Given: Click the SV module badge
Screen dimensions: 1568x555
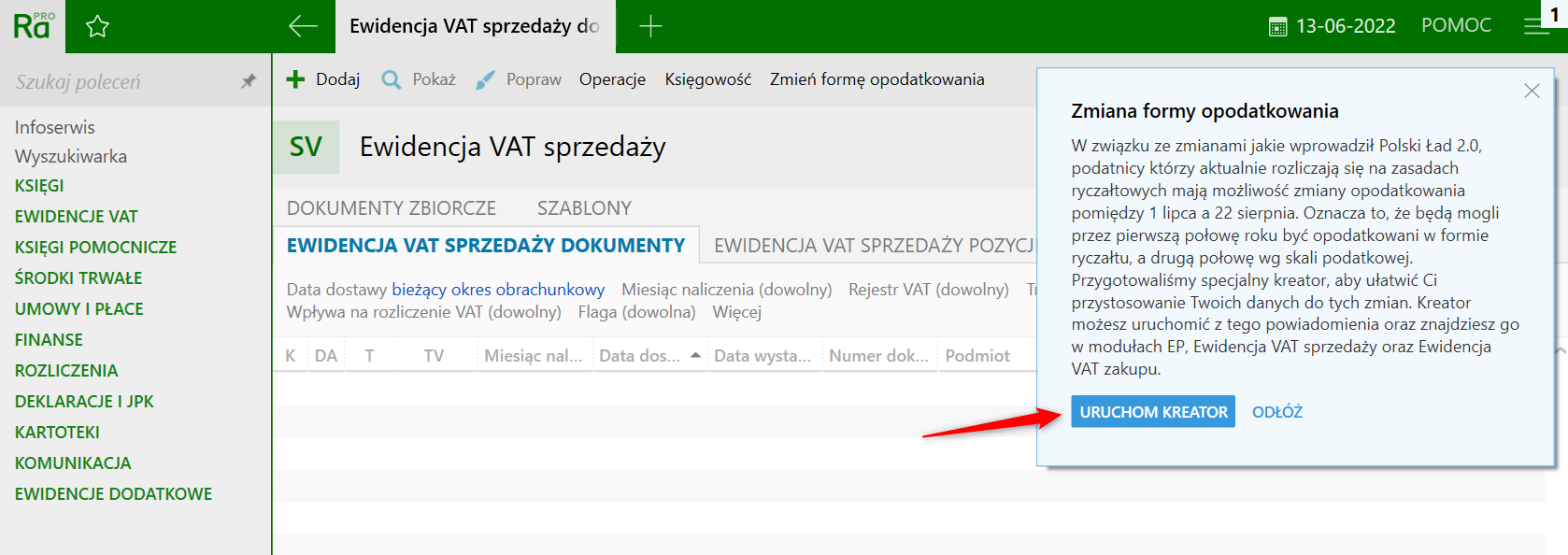Looking at the screenshot, I should 306,147.
